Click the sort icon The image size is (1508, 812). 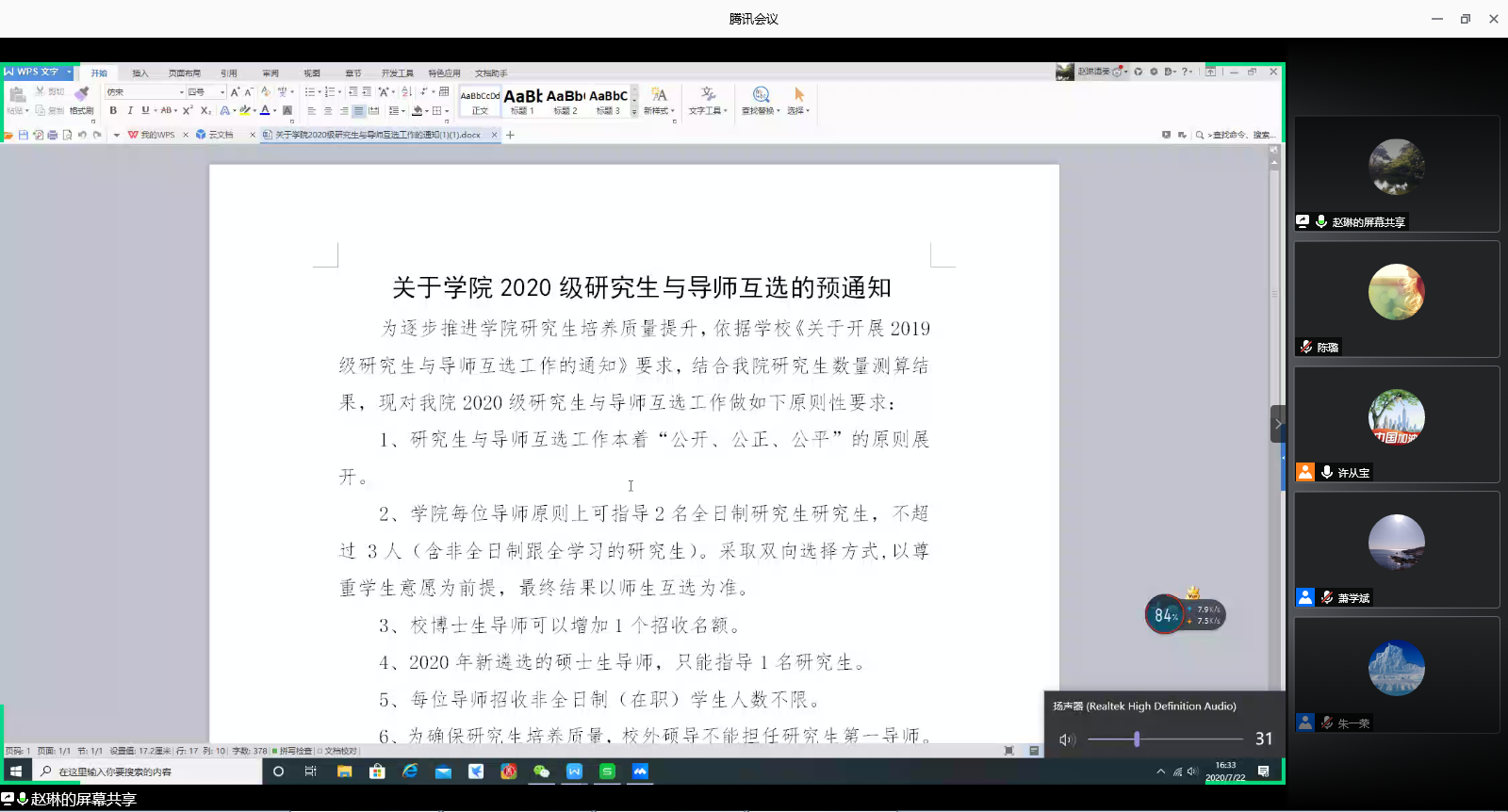click(x=406, y=91)
